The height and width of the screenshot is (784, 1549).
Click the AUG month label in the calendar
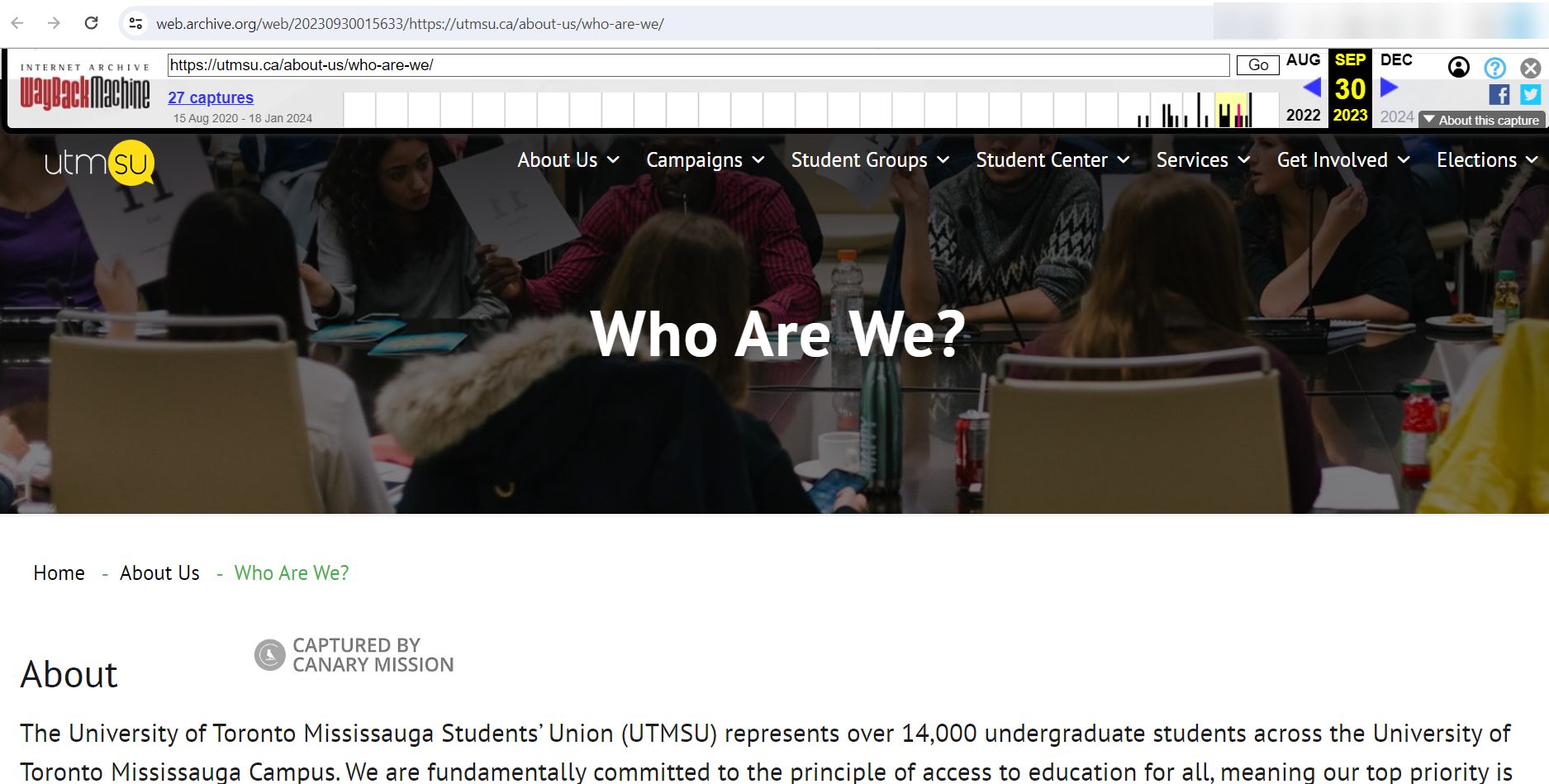[x=1303, y=59]
